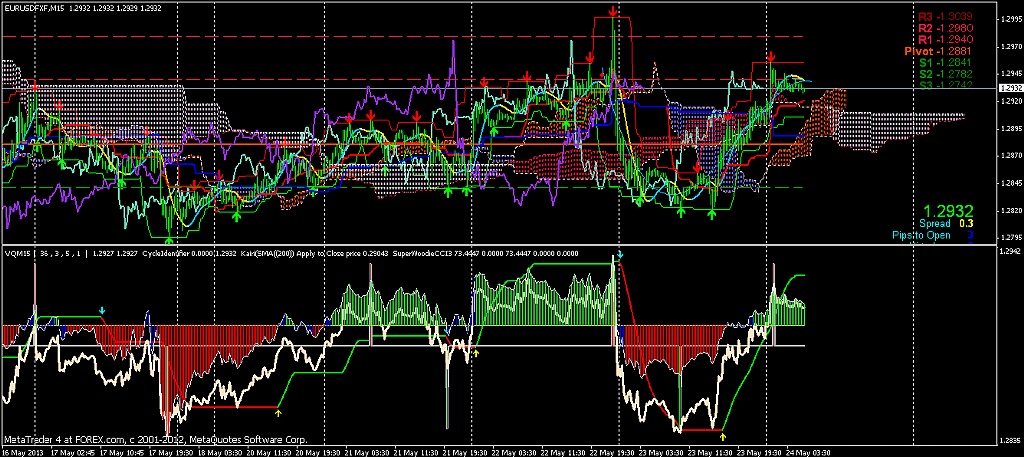Image resolution: width=1024 pixels, height=457 pixels.
Task: Click the 24 May 03:30 time axis label
Action: point(809,452)
